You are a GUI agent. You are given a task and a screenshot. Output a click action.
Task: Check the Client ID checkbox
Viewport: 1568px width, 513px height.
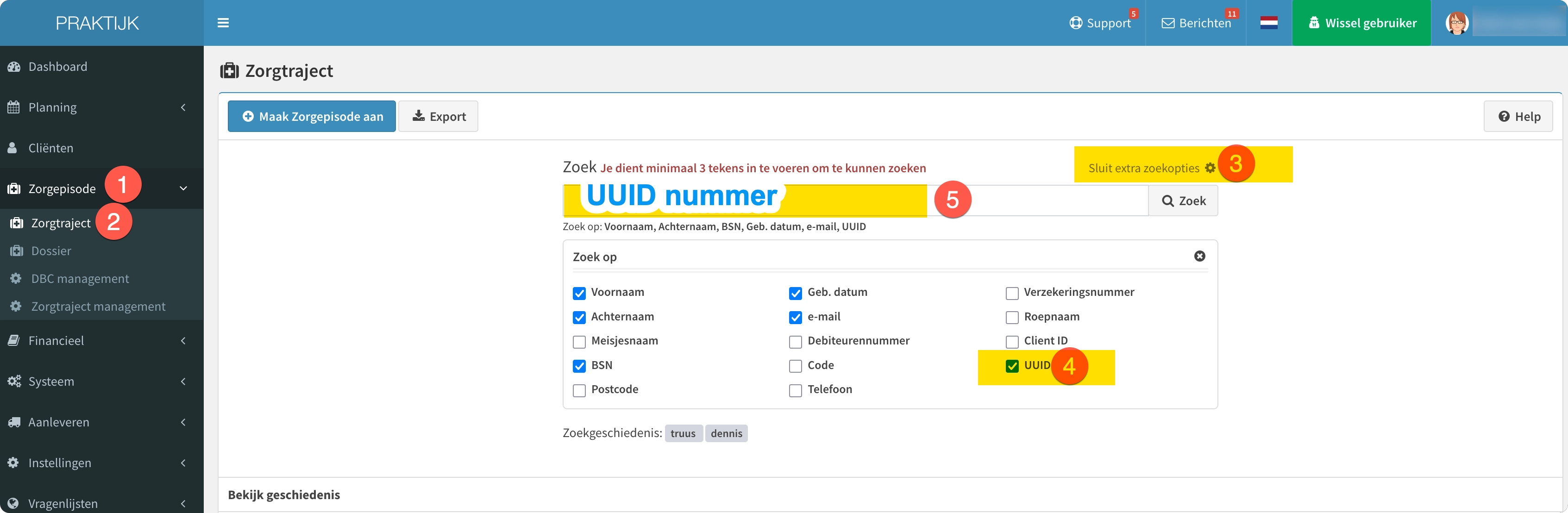[x=1012, y=342]
